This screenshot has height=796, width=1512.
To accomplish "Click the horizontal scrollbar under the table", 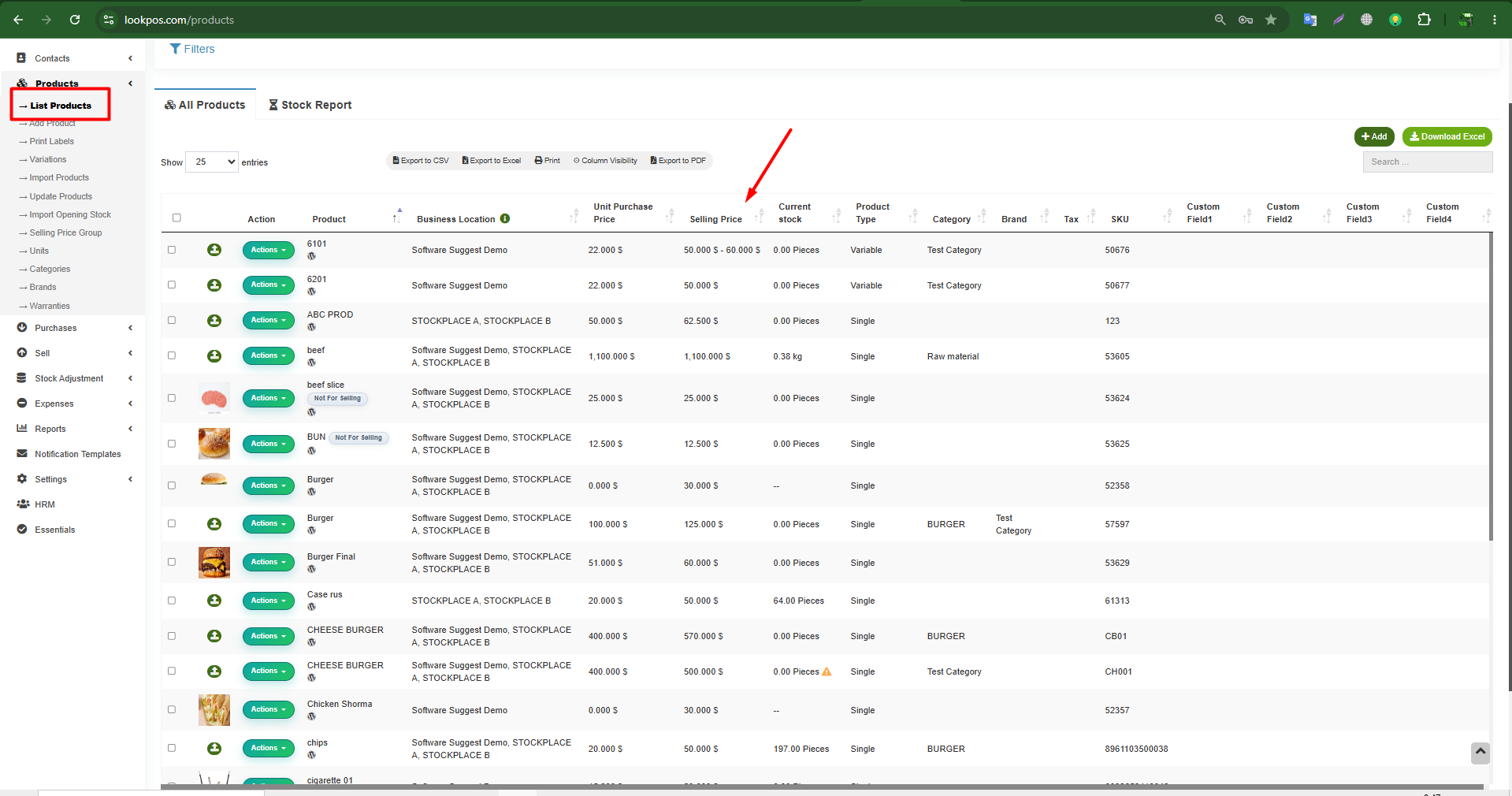I will coord(822,787).
